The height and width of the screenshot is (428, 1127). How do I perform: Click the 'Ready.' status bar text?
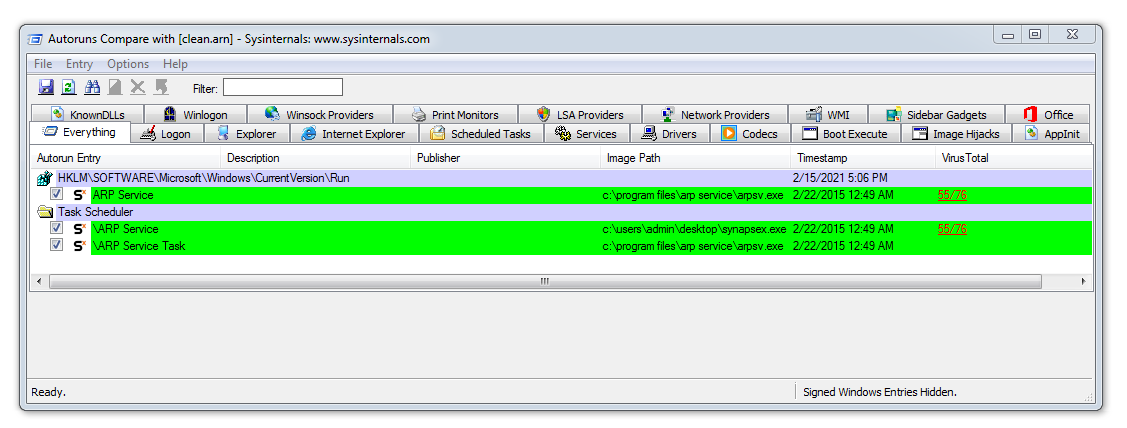49,392
